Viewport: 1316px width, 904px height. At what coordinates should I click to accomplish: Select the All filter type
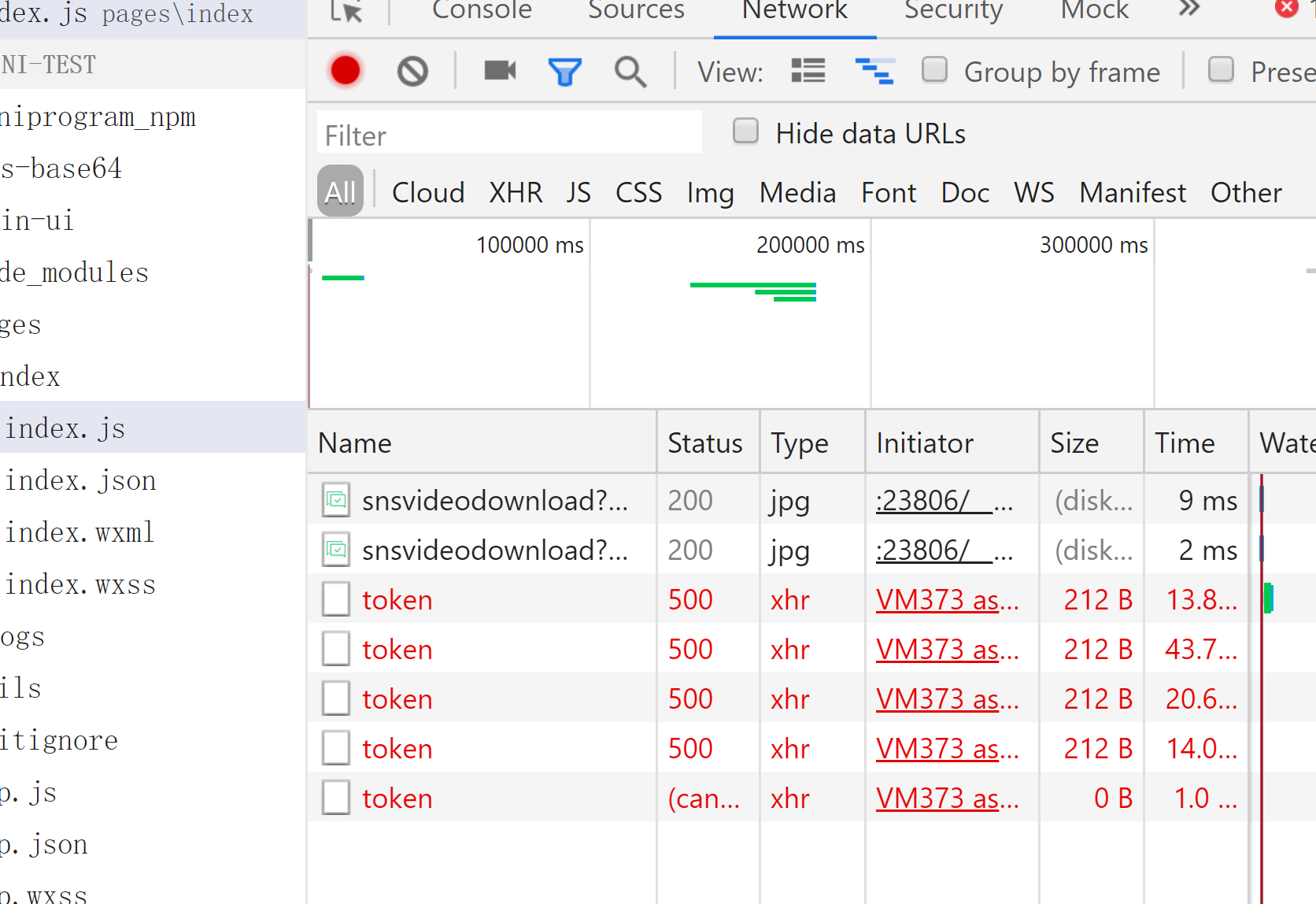(x=340, y=192)
